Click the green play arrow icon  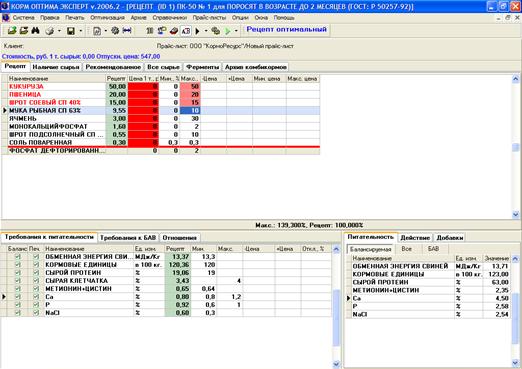[x=228, y=31]
